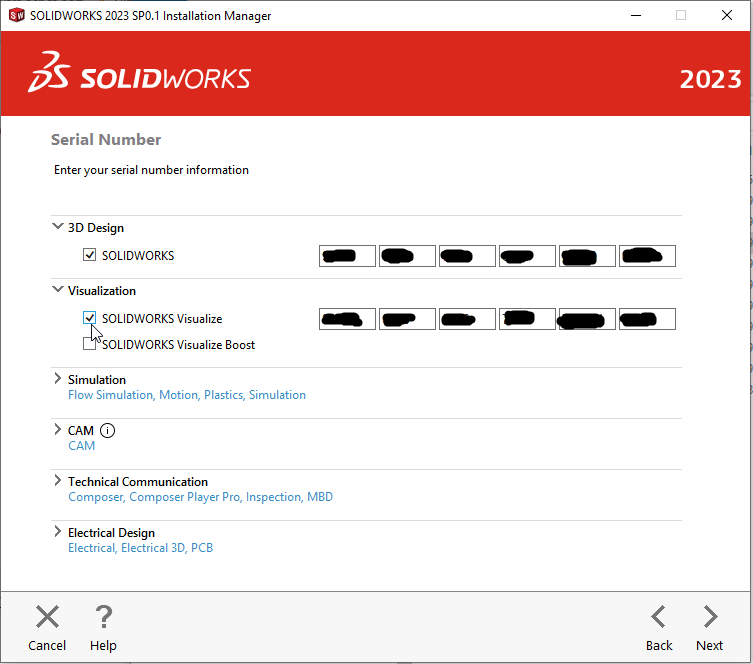Image resolution: width=753 pixels, height=664 pixels.
Task: Click last SOLIDWORKS Visualize serial number field
Action: pyautogui.click(x=647, y=319)
